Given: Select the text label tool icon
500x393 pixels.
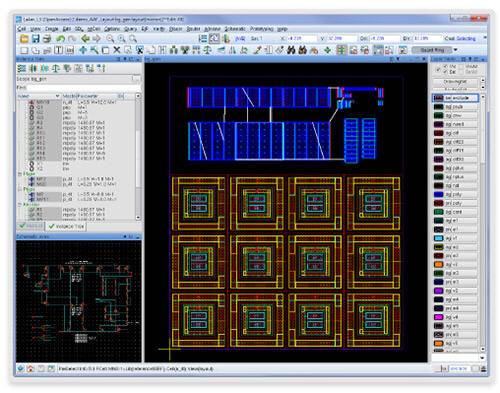Looking at the screenshot, I should point(58,50).
